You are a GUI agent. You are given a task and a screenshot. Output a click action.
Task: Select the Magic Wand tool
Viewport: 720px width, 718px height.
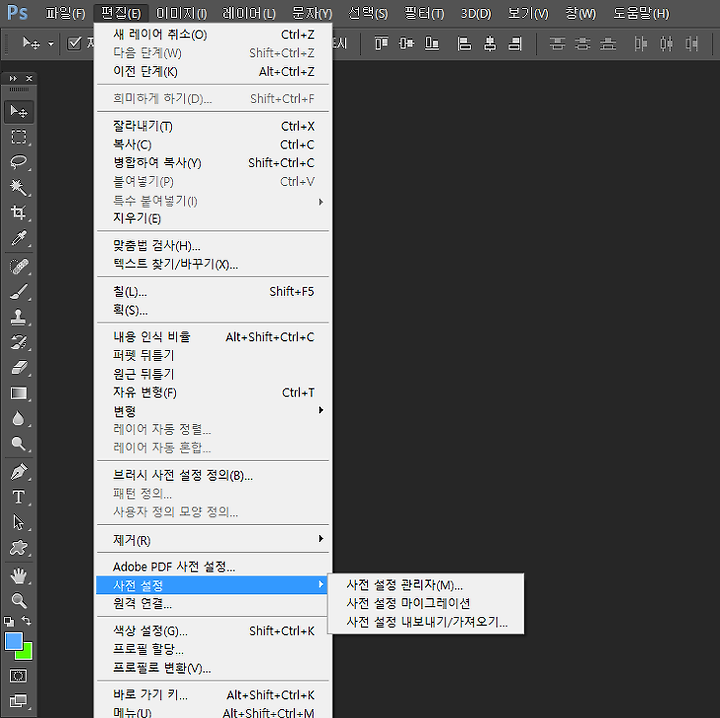click(19, 187)
